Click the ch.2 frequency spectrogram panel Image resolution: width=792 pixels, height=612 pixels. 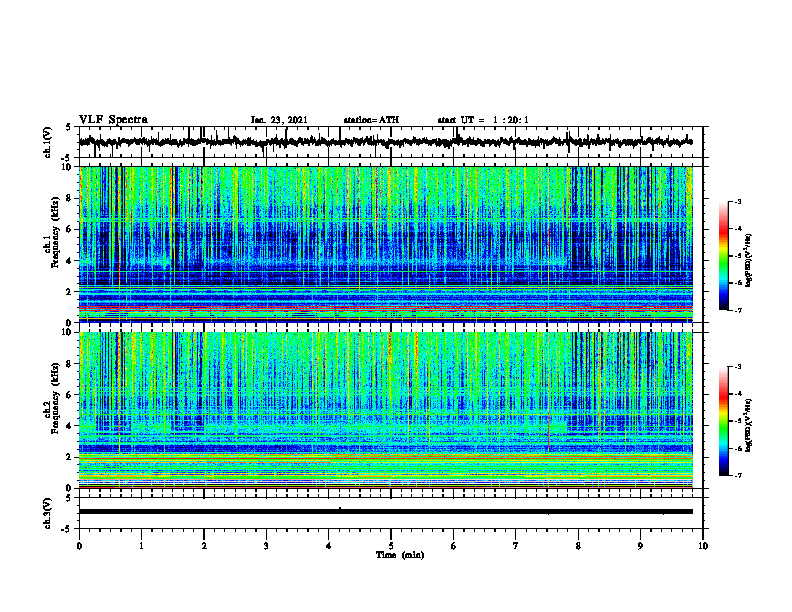[385, 410]
